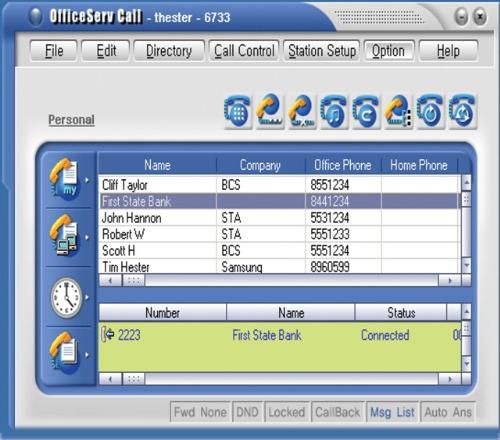Viewport: 500px width, 440px height.
Task: Click the contact list vertical scrollbar thumb
Action: pyautogui.click(x=466, y=199)
